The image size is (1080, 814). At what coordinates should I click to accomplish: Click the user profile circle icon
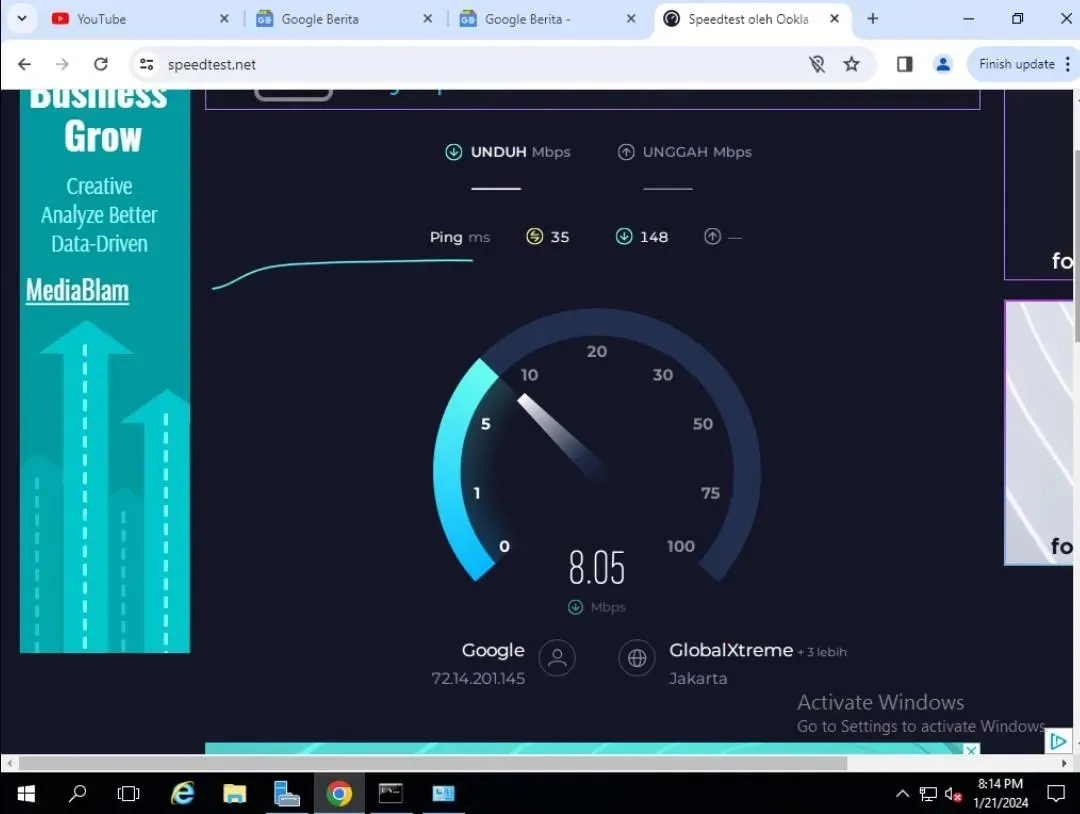pyautogui.click(x=557, y=658)
